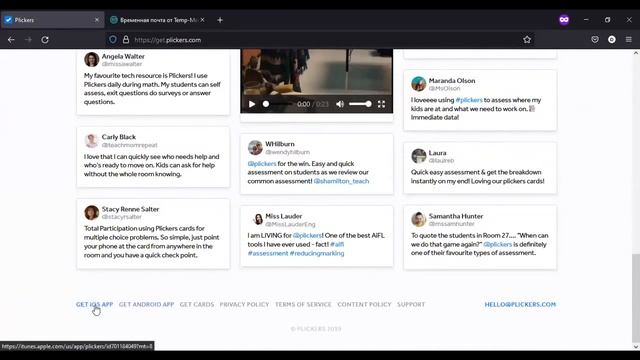The width and height of the screenshot is (640, 360).
Task: Click @plickers mention in Samantha Hunter's tweet
Action: pyautogui.click(x=498, y=244)
